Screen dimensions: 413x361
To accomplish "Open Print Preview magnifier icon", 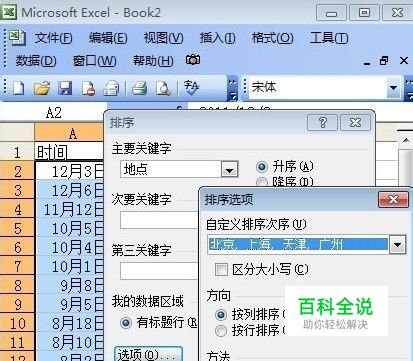I will (x=163, y=89).
